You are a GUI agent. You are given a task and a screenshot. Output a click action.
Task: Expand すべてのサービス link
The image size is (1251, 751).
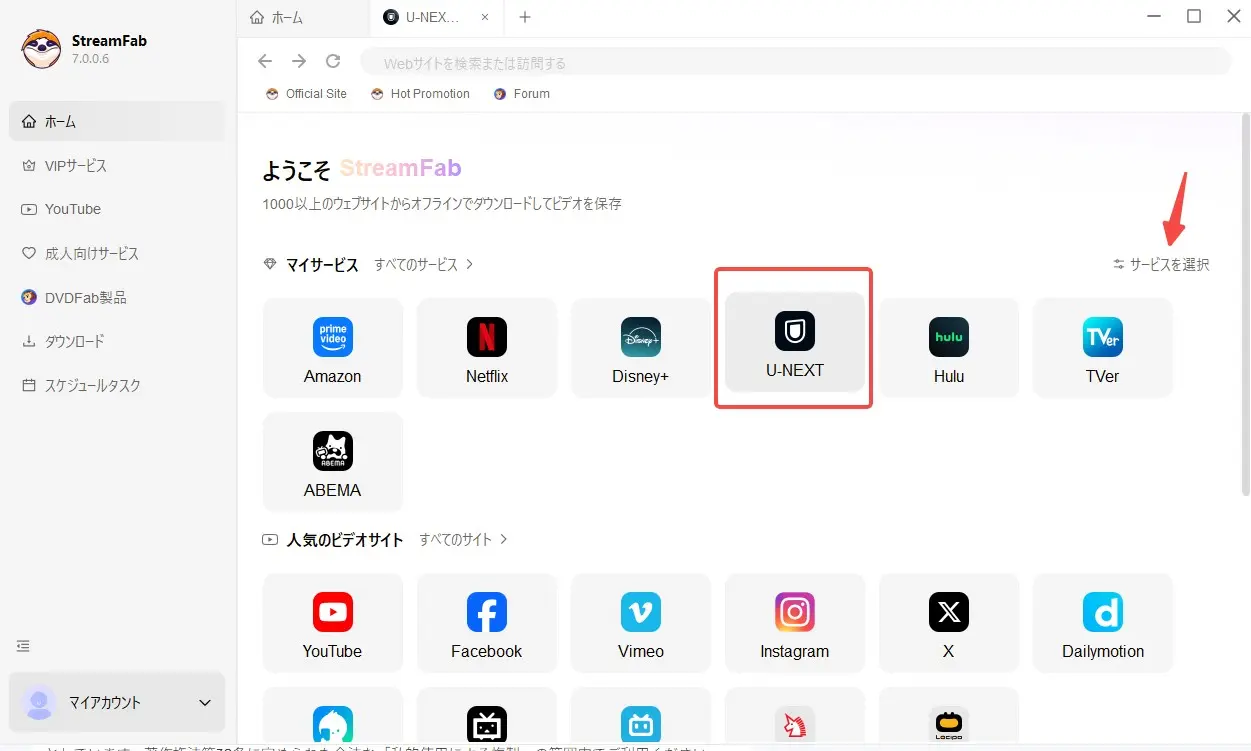(x=424, y=265)
